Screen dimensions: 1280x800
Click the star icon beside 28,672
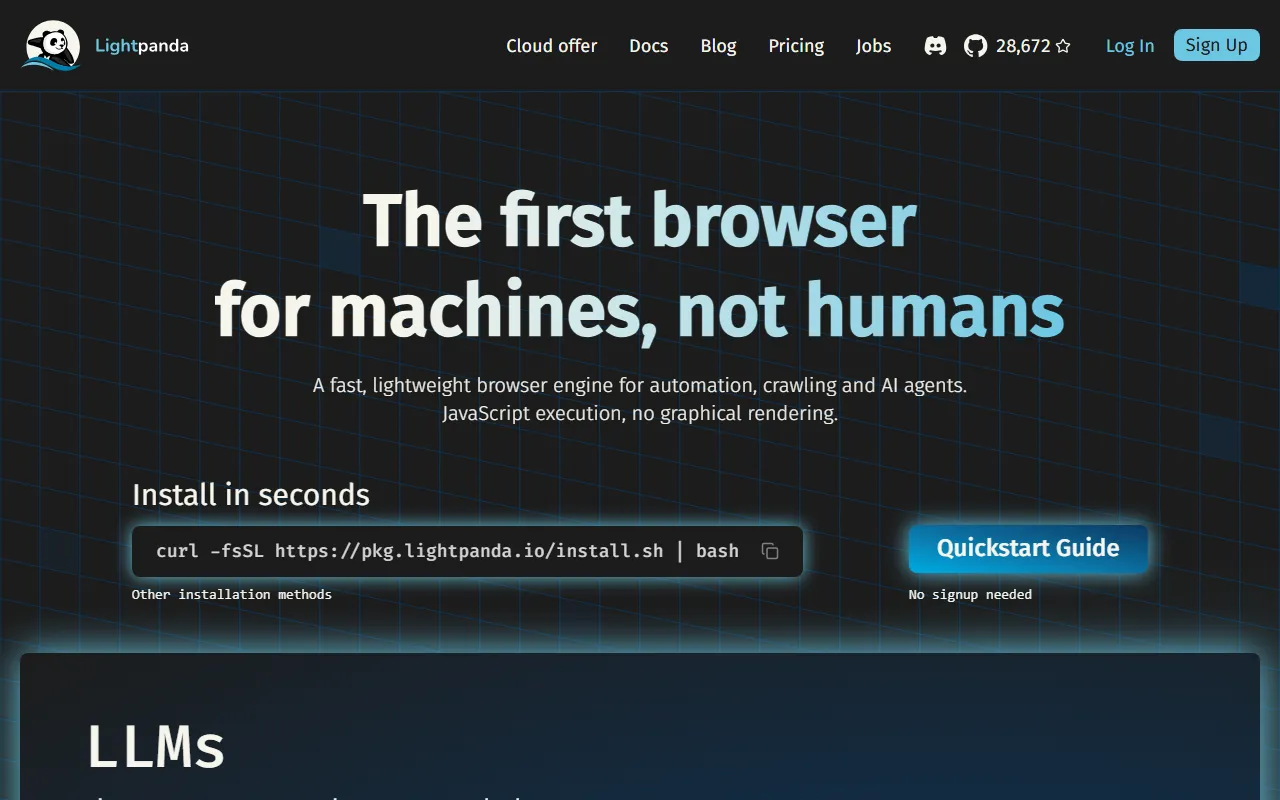pyautogui.click(x=1063, y=46)
